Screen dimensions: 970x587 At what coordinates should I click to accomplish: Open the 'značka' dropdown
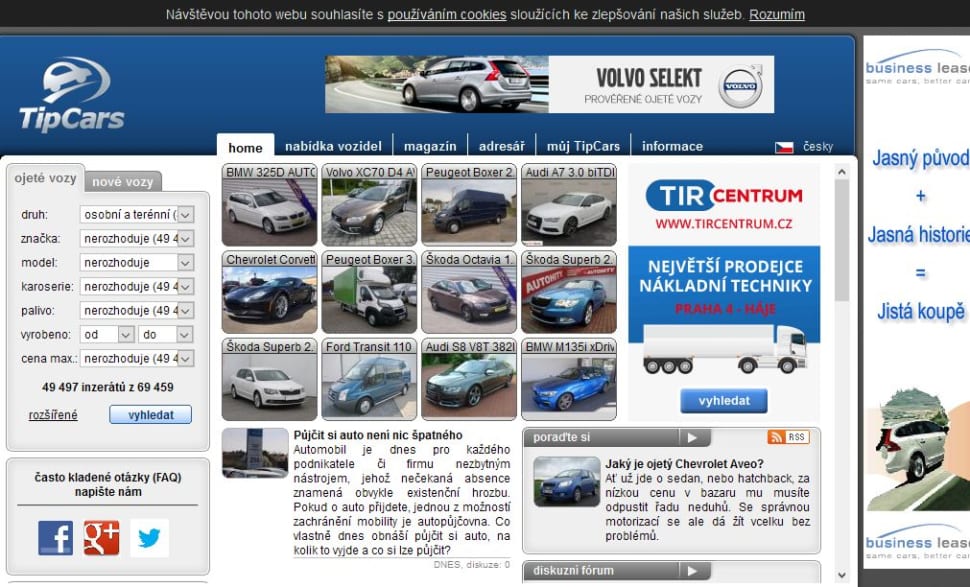point(137,238)
